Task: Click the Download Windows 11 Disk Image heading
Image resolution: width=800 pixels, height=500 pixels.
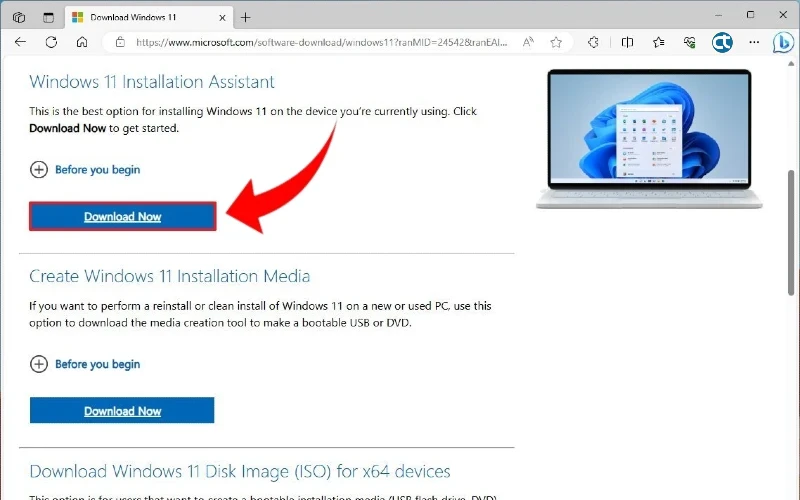Action: pos(240,471)
